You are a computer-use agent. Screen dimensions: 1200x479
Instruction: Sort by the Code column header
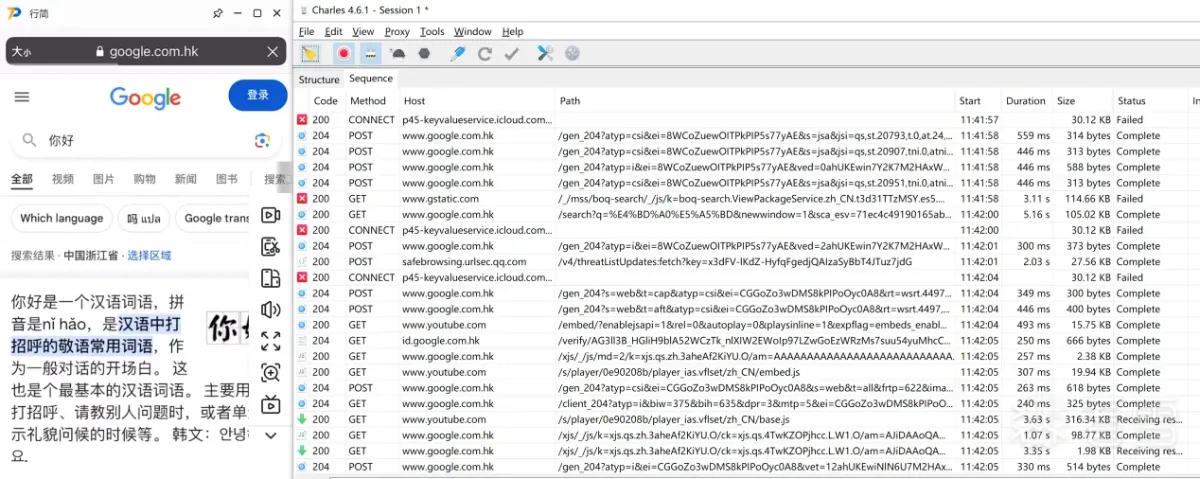tap(325, 101)
